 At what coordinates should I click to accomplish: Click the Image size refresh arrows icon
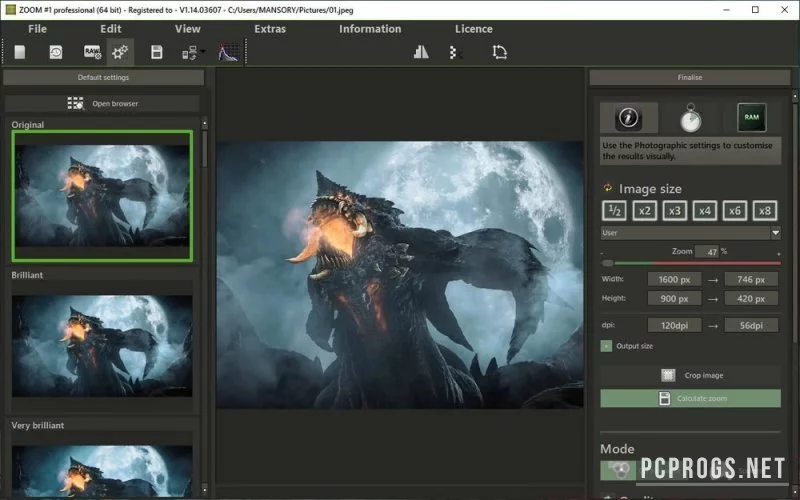[x=608, y=188]
